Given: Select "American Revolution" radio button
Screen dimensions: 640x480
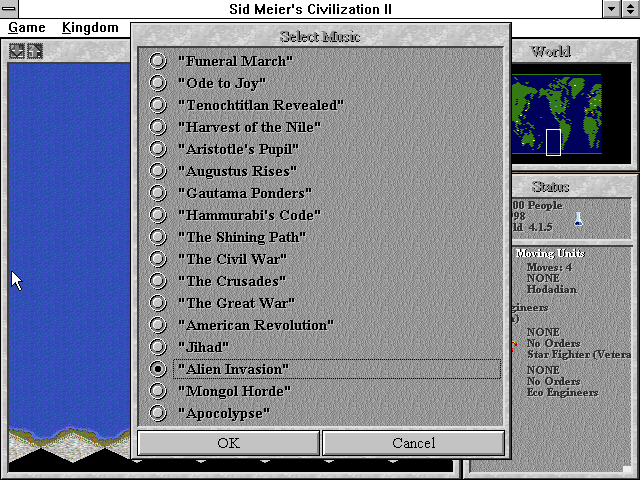Looking at the screenshot, I should [x=158, y=326].
